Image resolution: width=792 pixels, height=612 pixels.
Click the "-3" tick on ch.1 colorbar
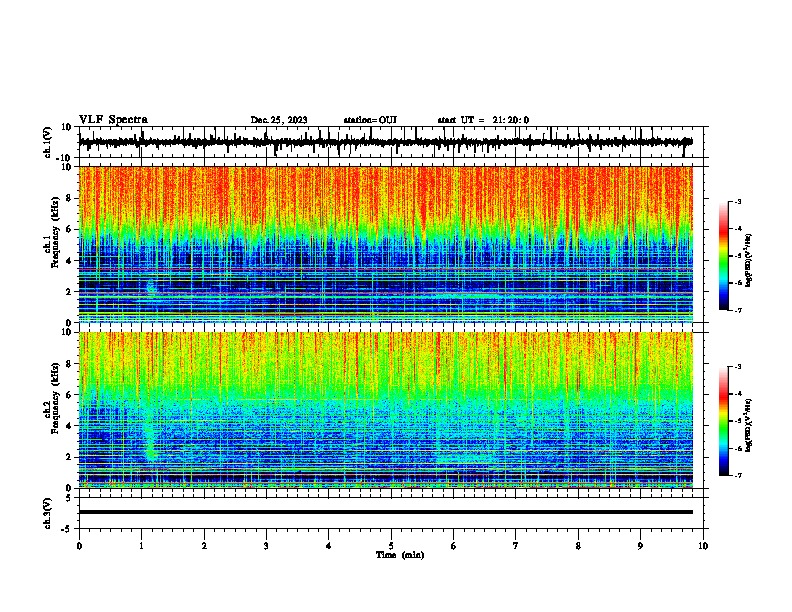pyautogui.click(x=738, y=202)
